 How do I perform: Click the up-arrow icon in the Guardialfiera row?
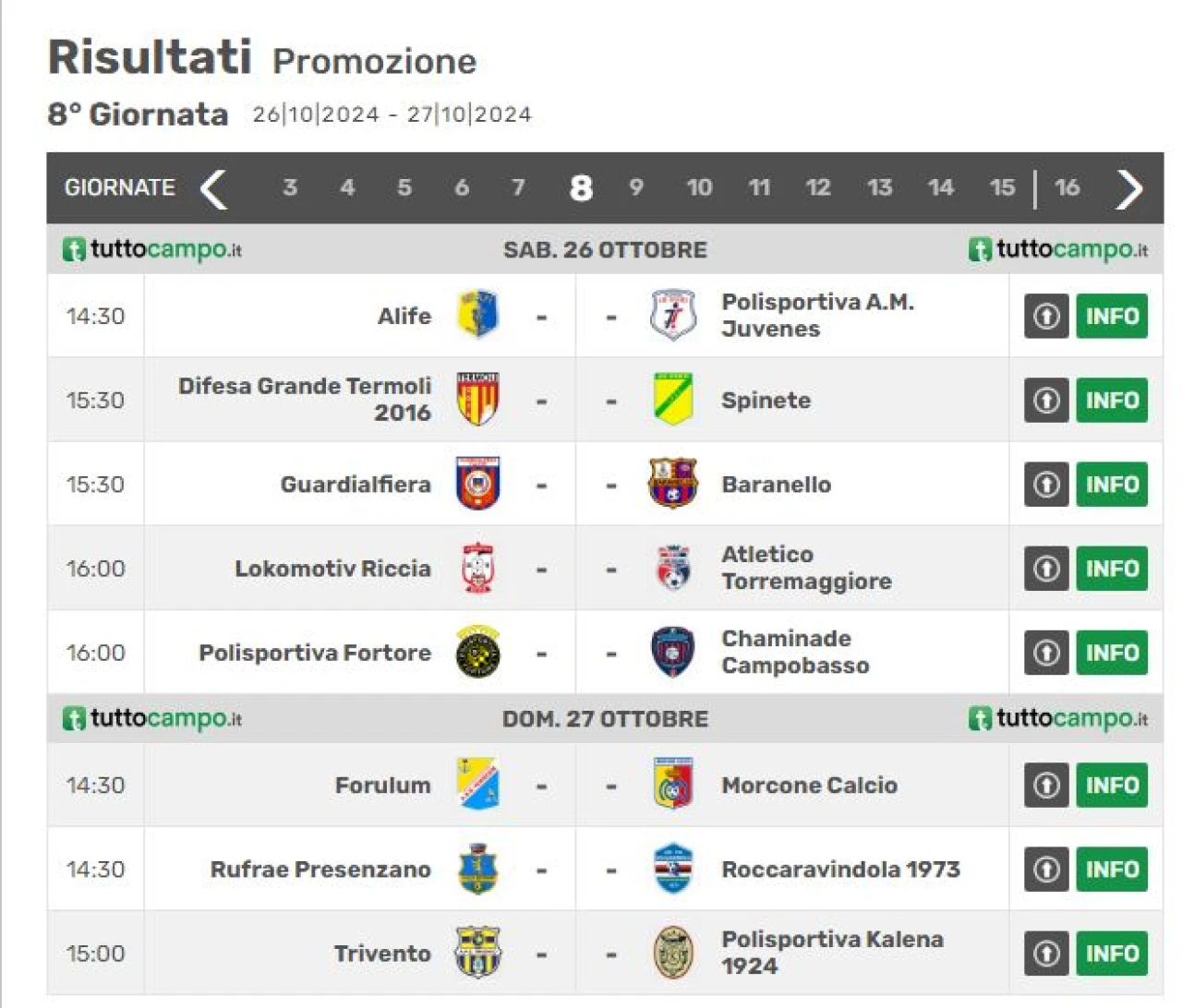pyautogui.click(x=1046, y=484)
